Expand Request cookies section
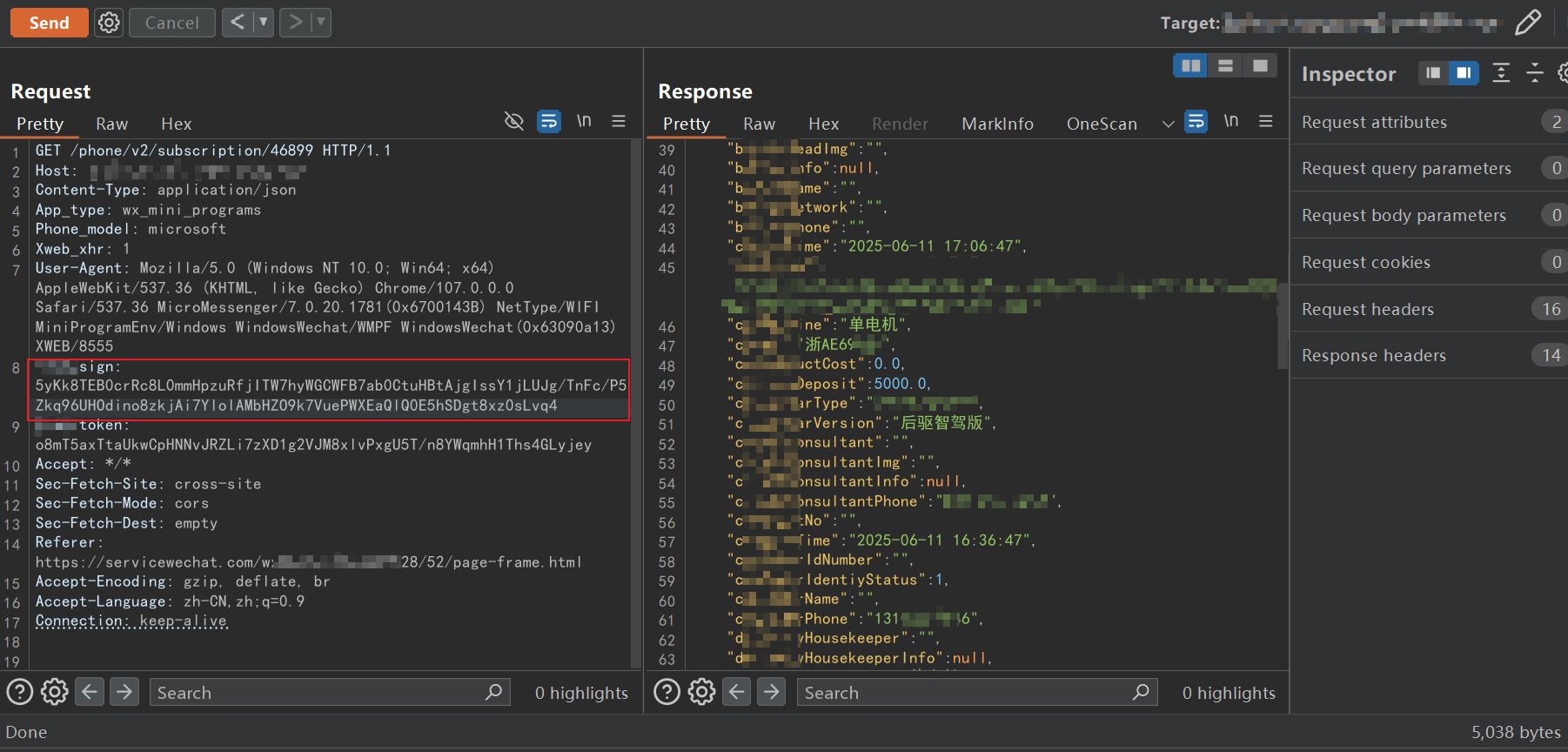 pos(1429,262)
